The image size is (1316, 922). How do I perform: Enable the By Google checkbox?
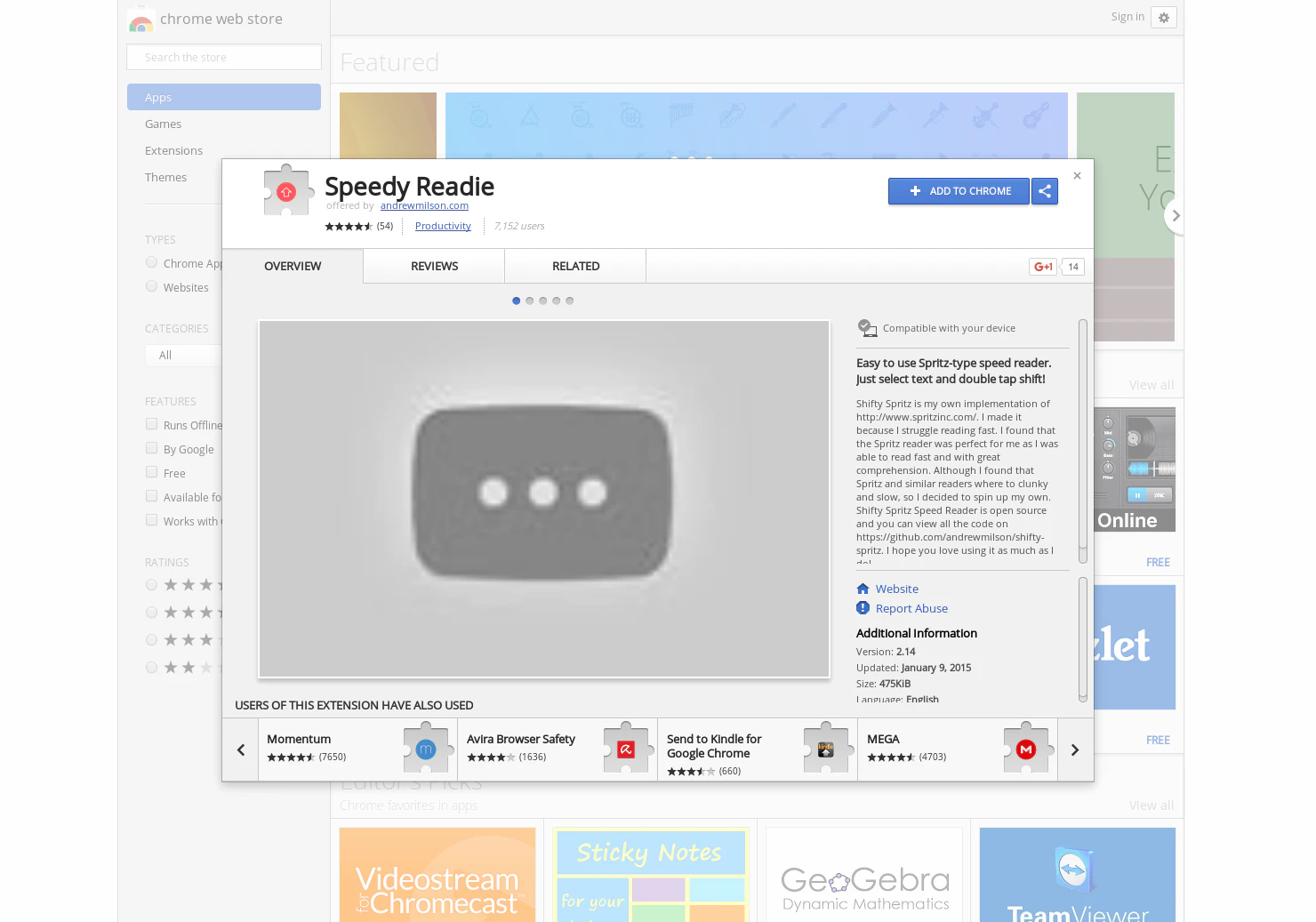(151, 448)
